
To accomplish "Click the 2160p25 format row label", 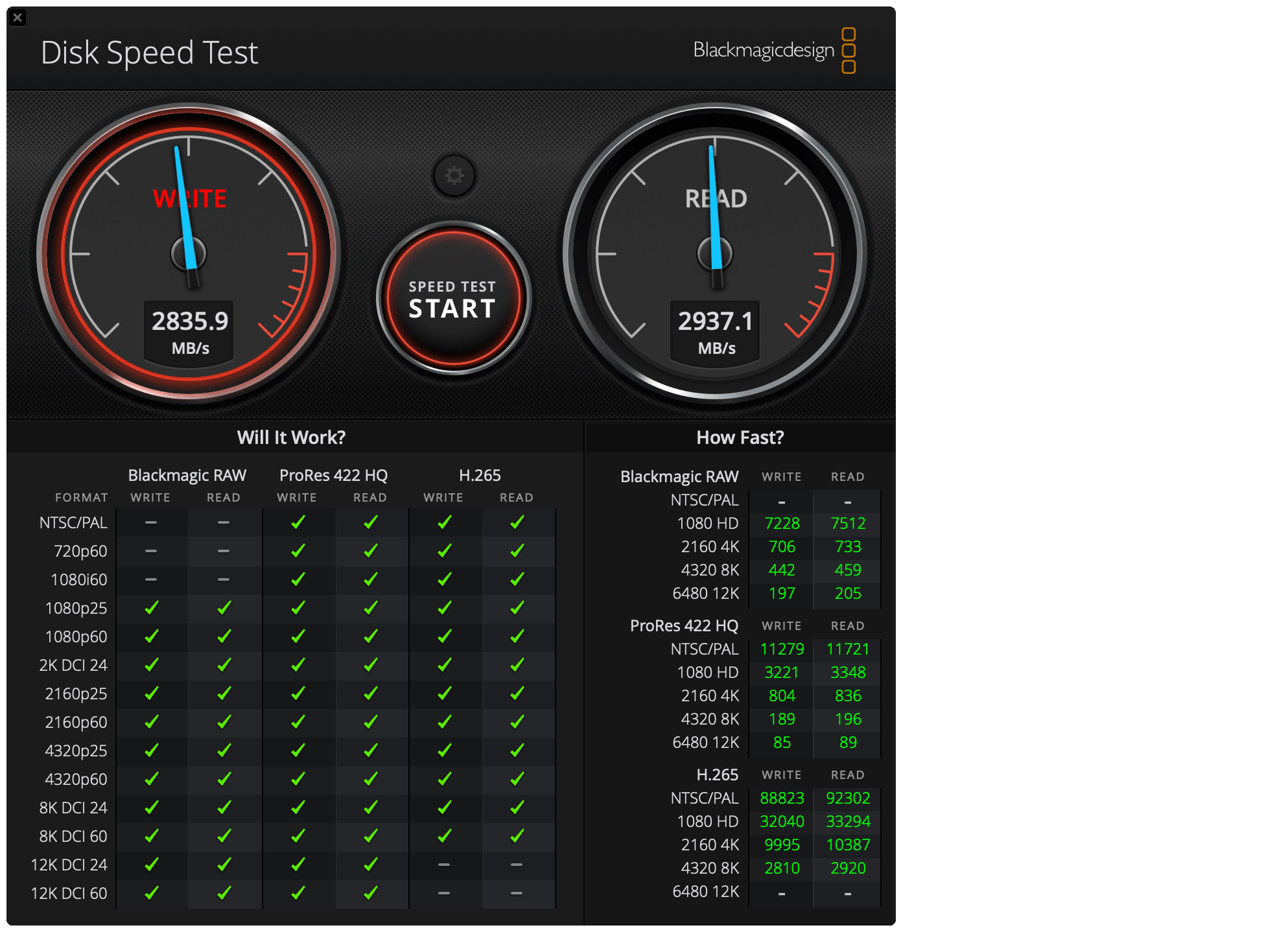I will 76,694.
